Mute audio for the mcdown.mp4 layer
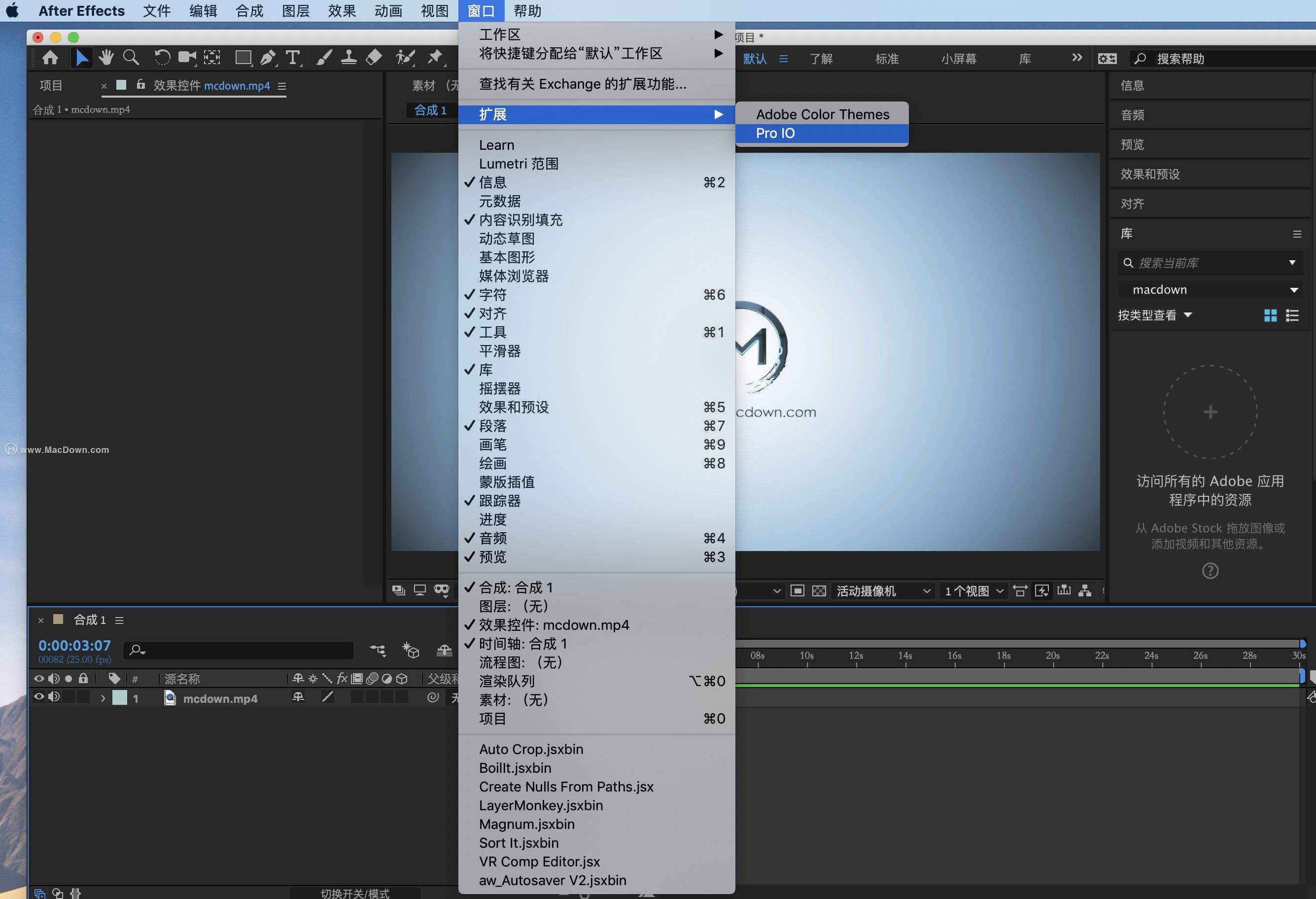 click(x=54, y=697)
